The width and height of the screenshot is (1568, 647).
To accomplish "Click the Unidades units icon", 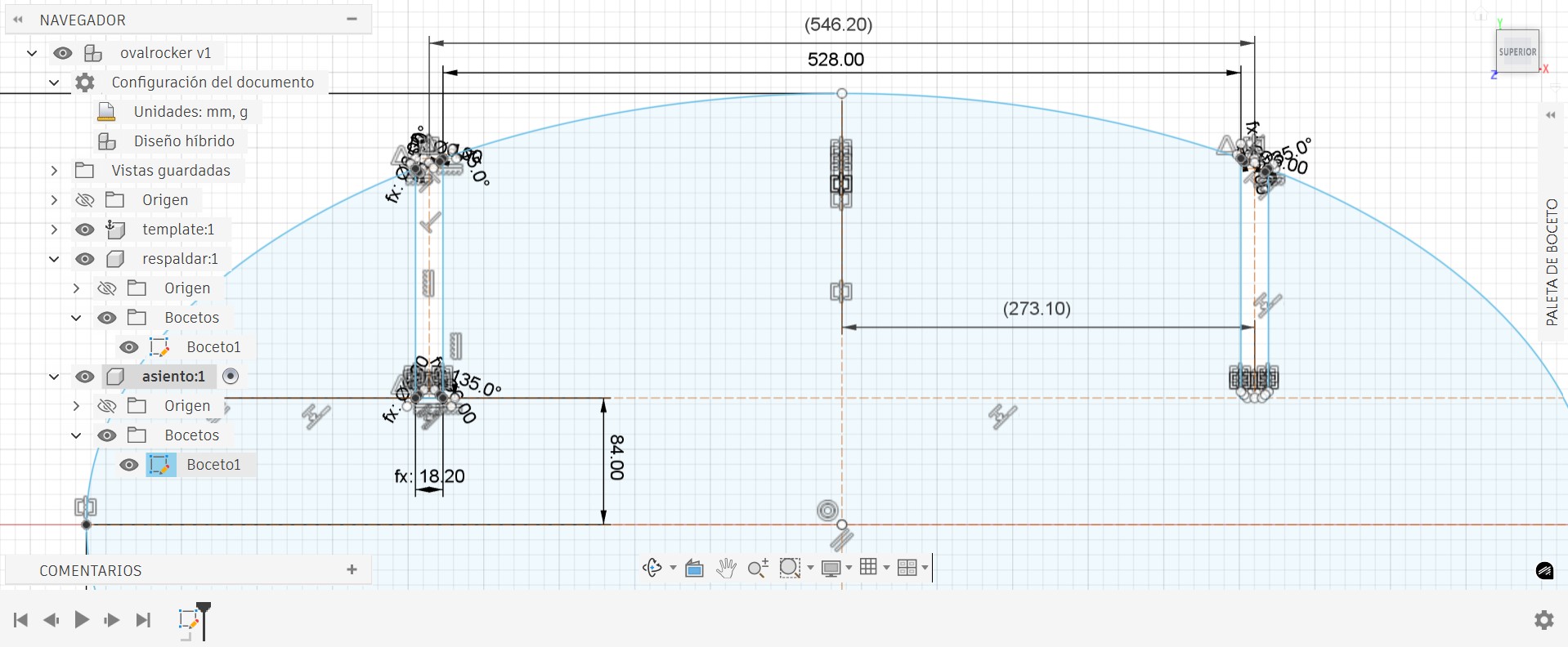I will click(106, 112).
